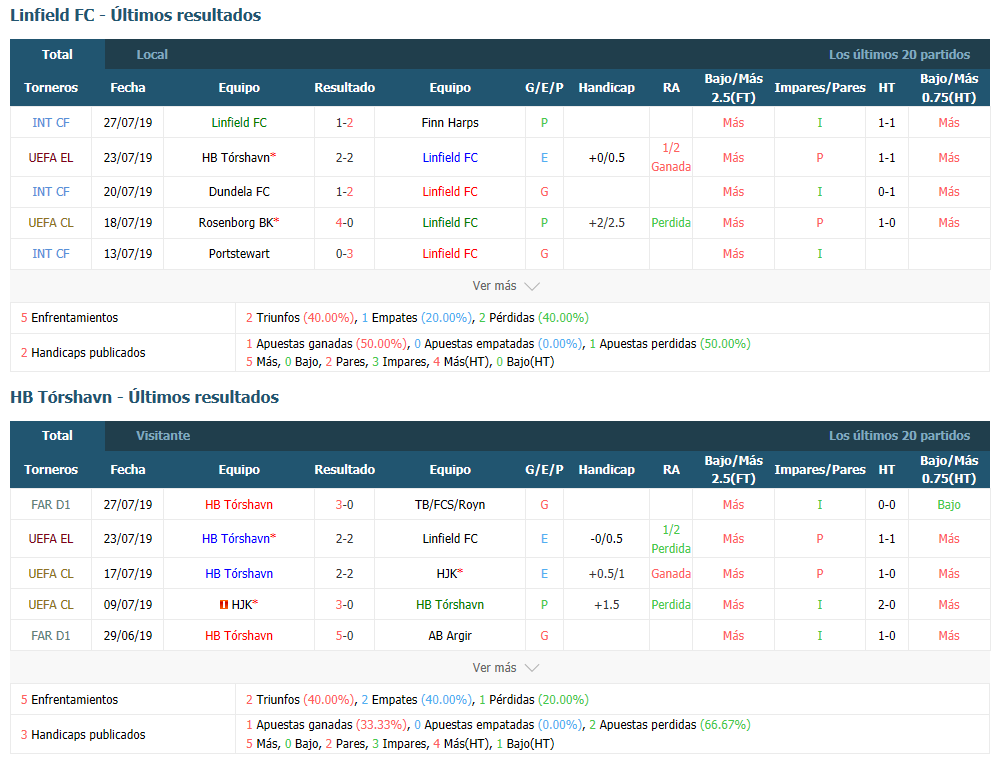Expand Ver más under the HB Tórshavn results
Screen dimensions: 997x758
(506, 668)
